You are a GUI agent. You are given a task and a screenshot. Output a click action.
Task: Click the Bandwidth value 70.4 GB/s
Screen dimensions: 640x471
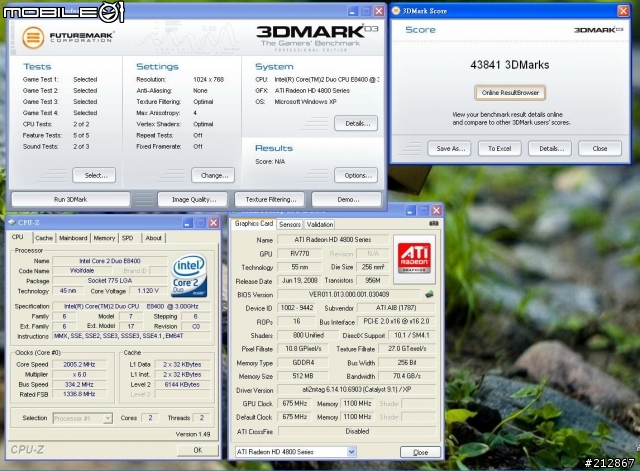click(407, 376)
